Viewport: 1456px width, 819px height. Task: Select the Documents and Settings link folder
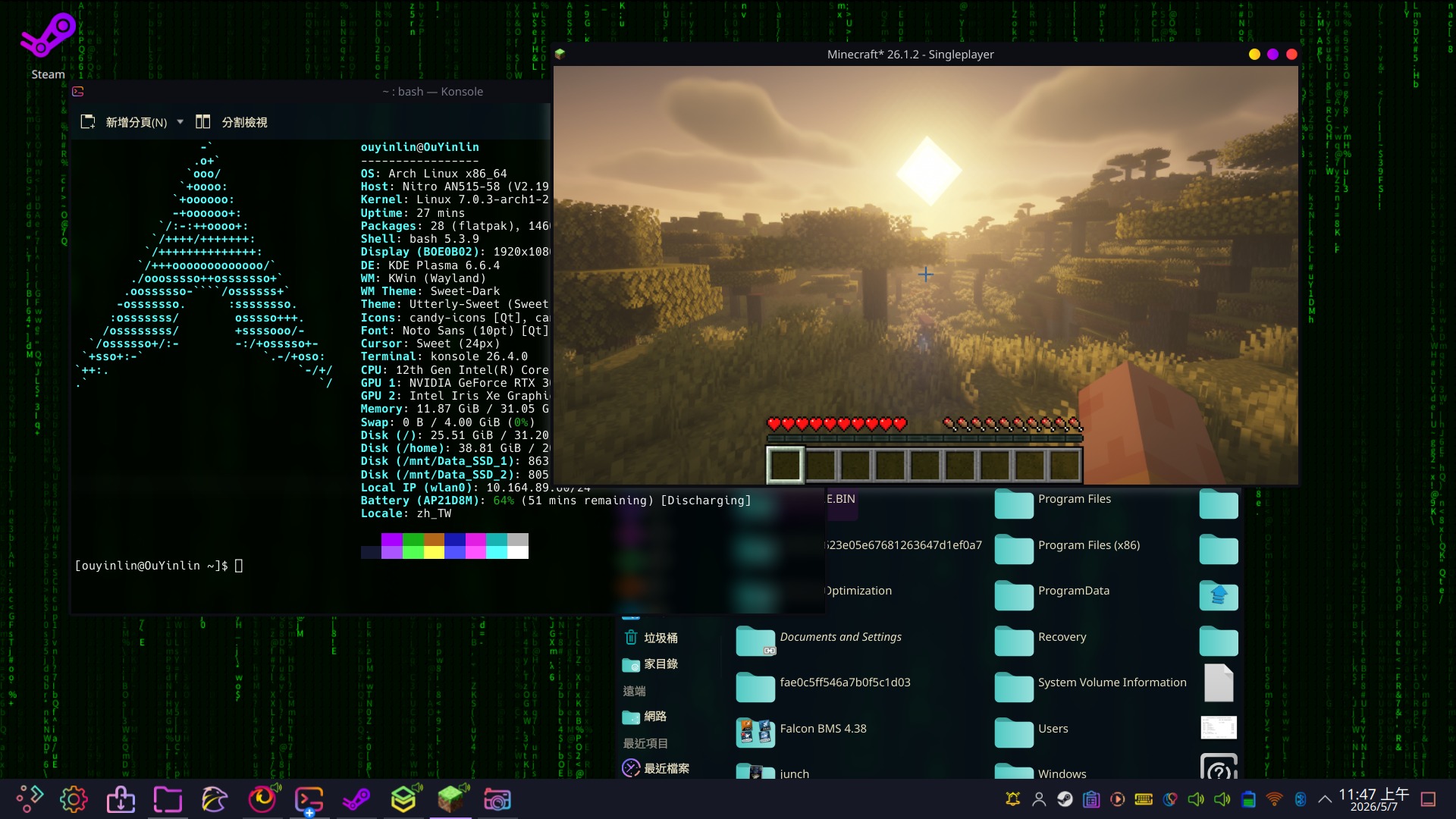click(820, 640)
